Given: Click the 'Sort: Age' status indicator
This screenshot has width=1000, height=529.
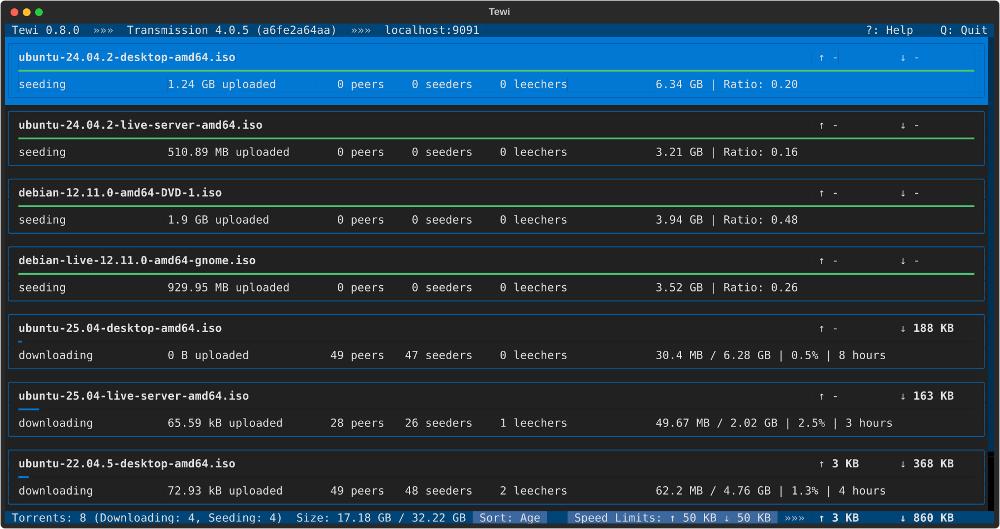Looking at the screenshot, I should 510,518.
